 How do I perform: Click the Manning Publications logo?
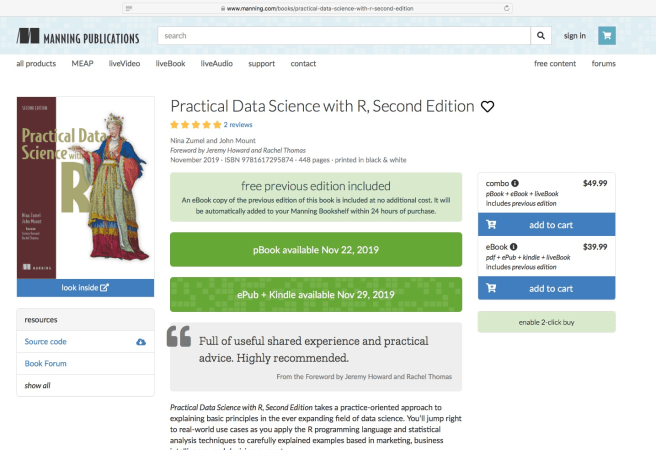click(x=79, y=37)
